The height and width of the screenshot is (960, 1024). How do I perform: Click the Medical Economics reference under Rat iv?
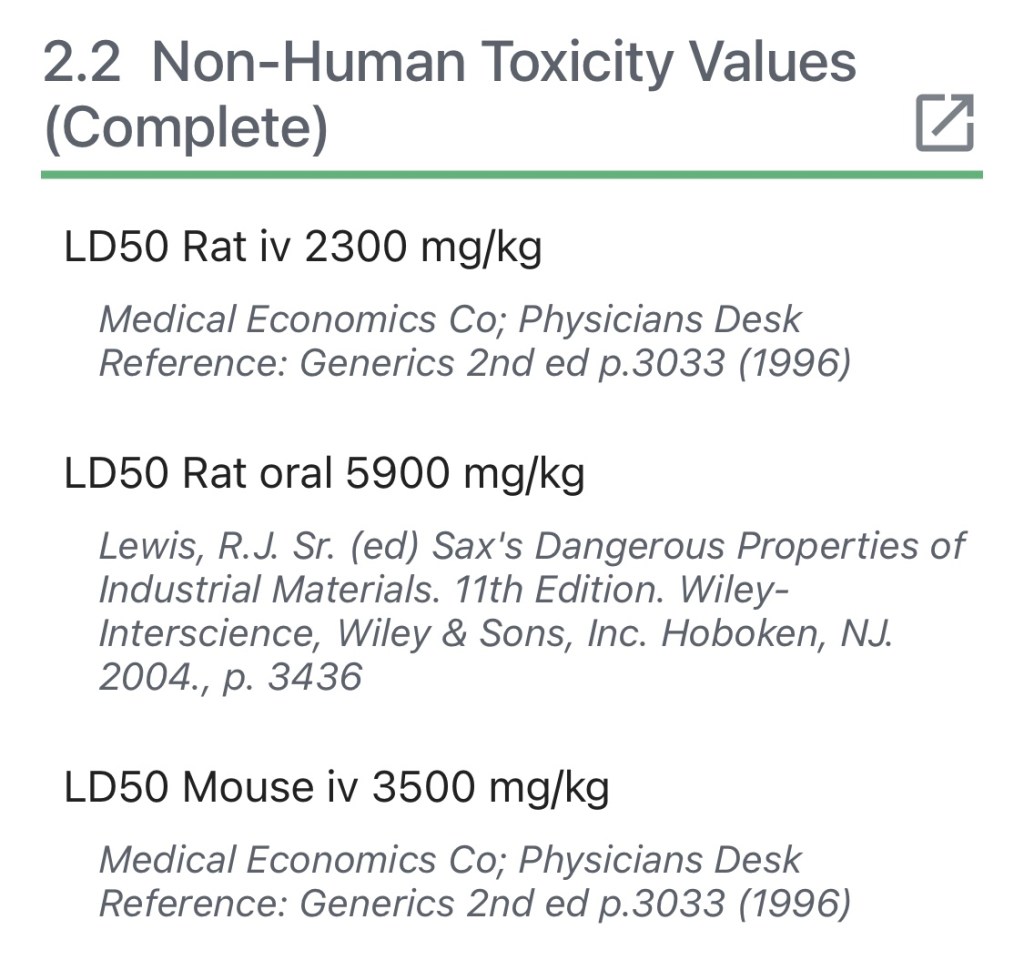[x=297, y=320]
